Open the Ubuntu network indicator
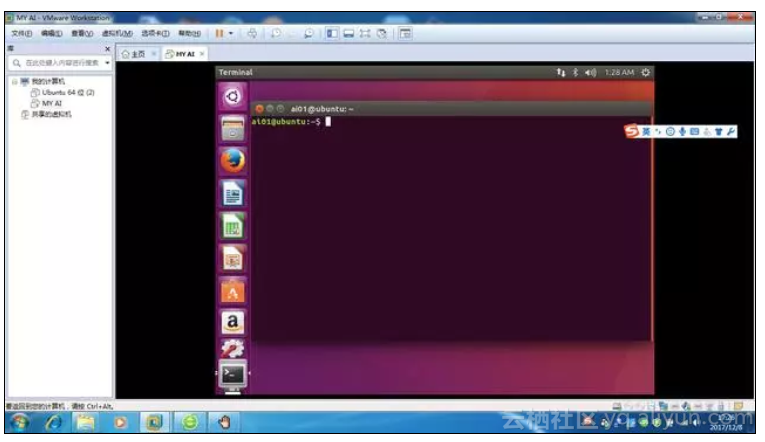The width and height of the screenshot is (765, 442). [x=561, y=72]
